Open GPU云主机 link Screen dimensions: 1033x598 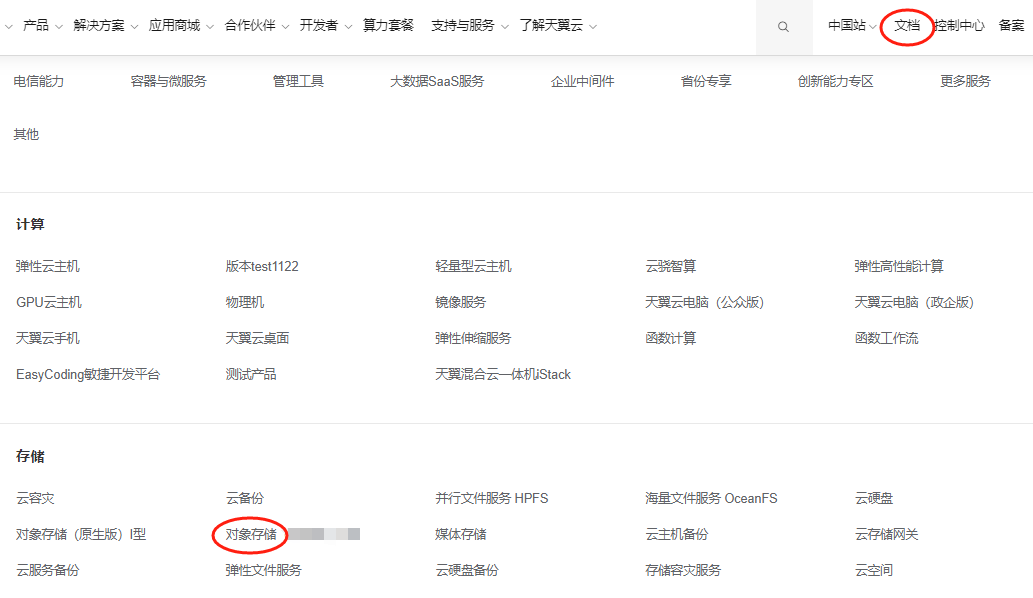pyautogui.click(x=49, y=302)
